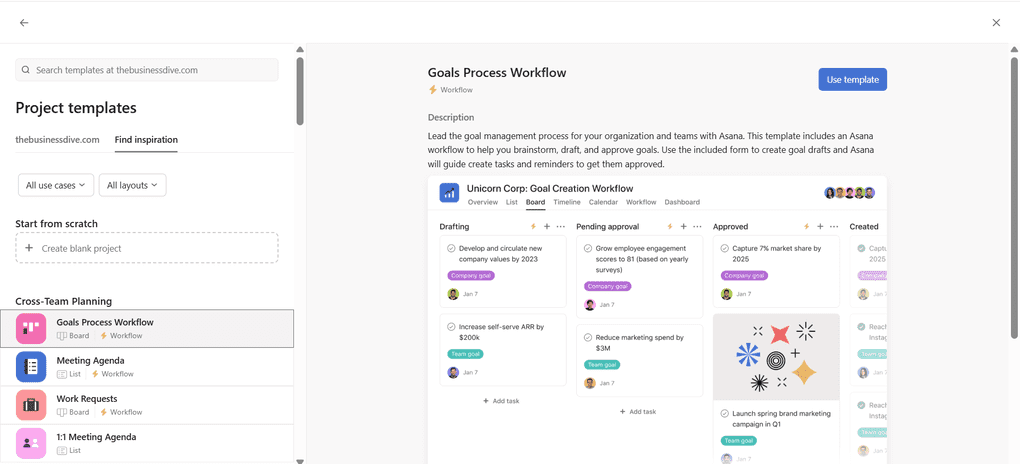Click the project member avatars group

(850, 193)
